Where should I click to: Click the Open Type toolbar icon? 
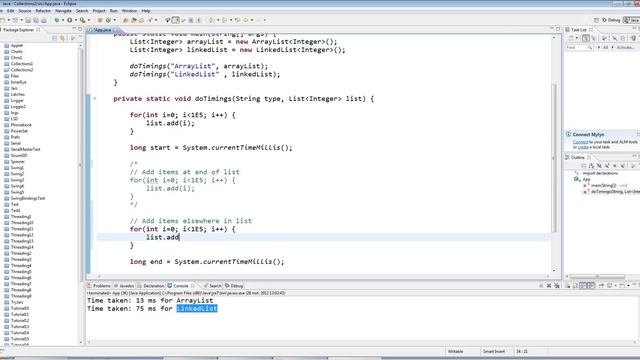(x=126, y=20)
